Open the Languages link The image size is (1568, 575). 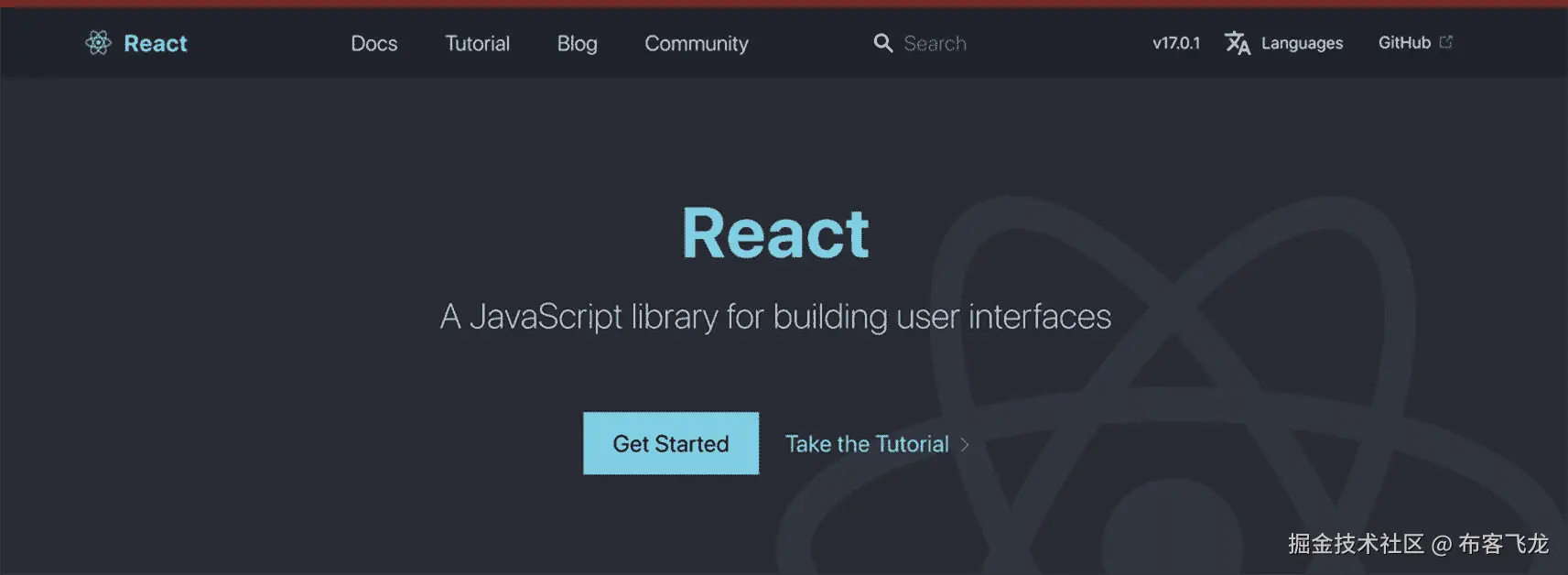click(1302, 43)
